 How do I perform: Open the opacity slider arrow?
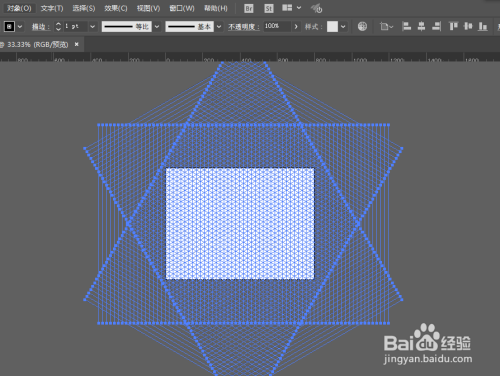click(296, 26)
